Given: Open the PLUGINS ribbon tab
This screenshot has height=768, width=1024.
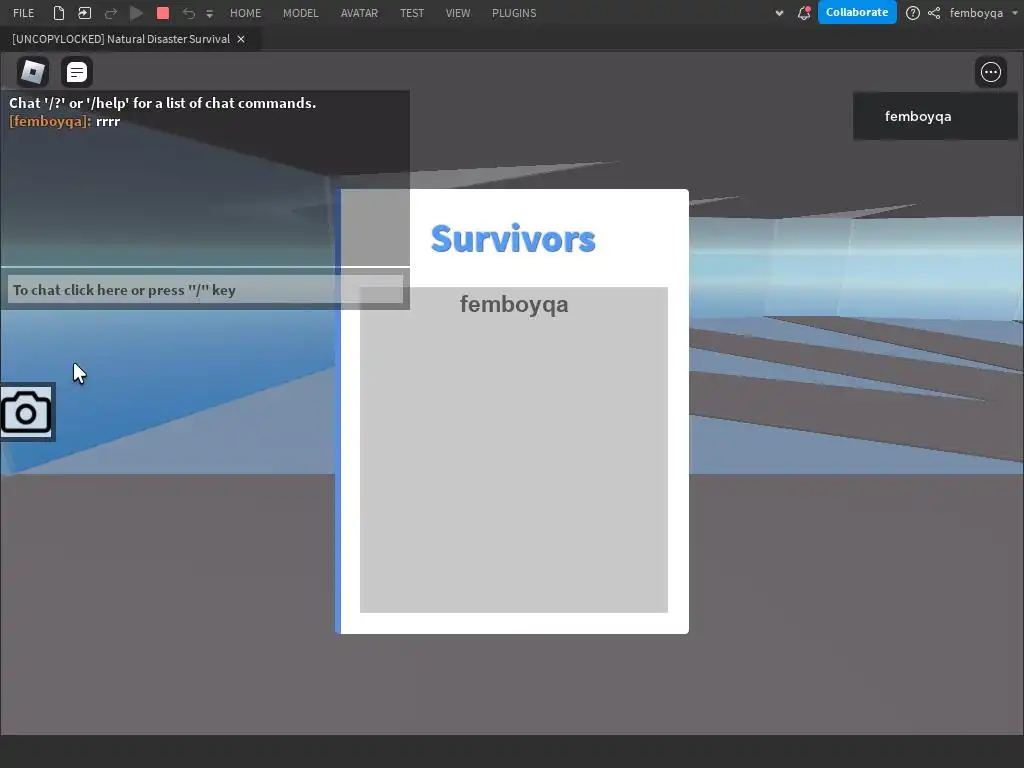Looking at the screenshot, I should [514, 13].
